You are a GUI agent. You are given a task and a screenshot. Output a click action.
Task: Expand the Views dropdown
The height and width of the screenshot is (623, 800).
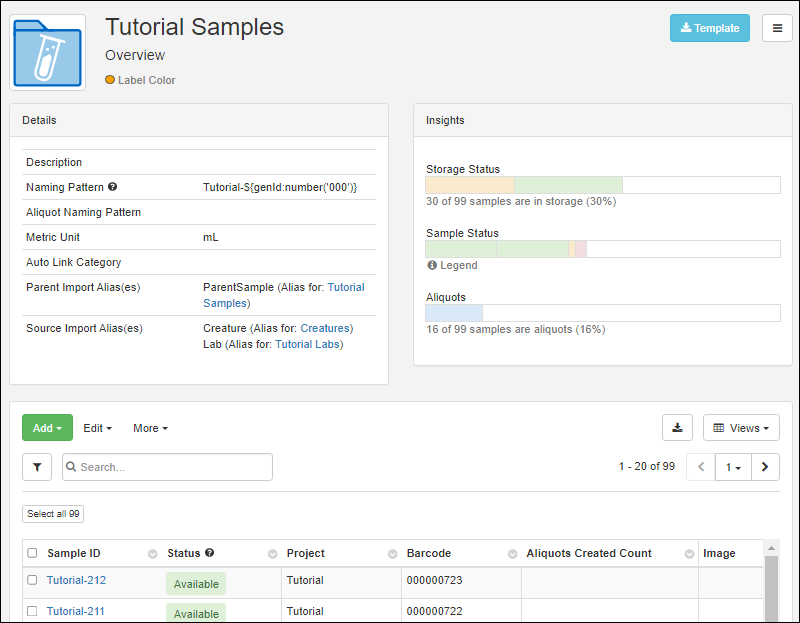click(x=741, y=428)
